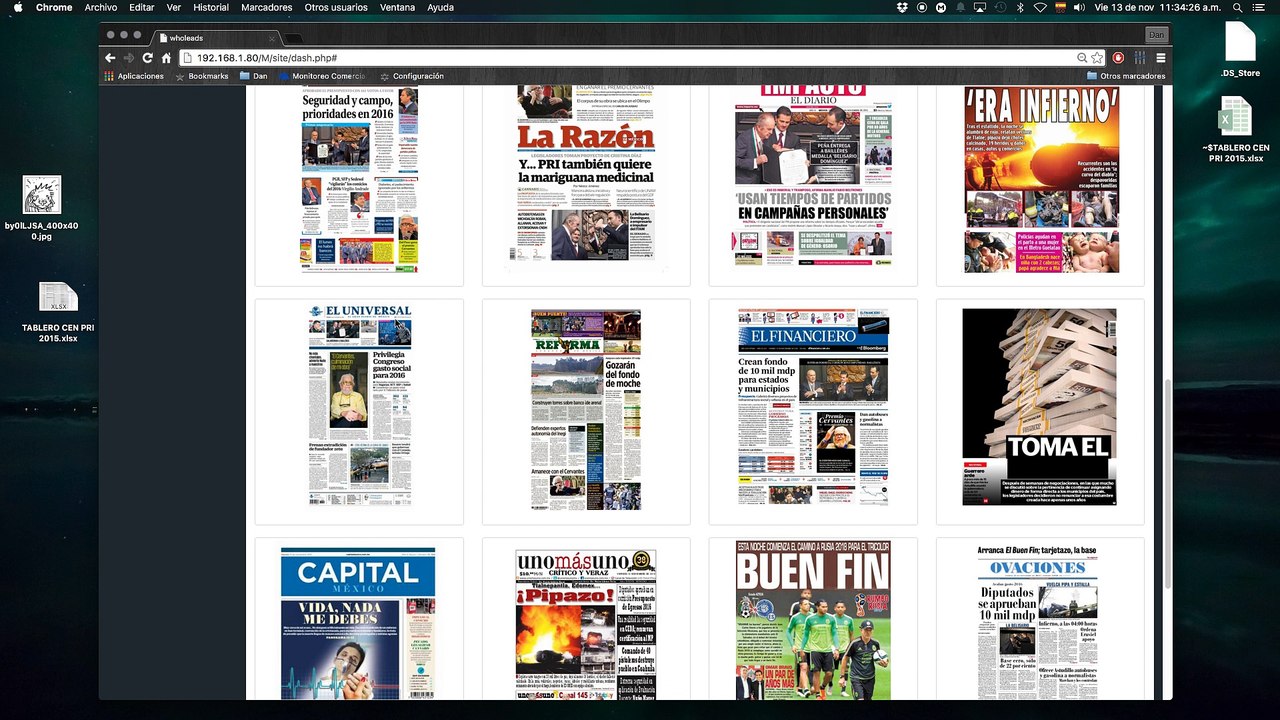The height and width of the screenshot is (720, 1280).
Task: Click the Dan profile button
Action: (1156, 35)
